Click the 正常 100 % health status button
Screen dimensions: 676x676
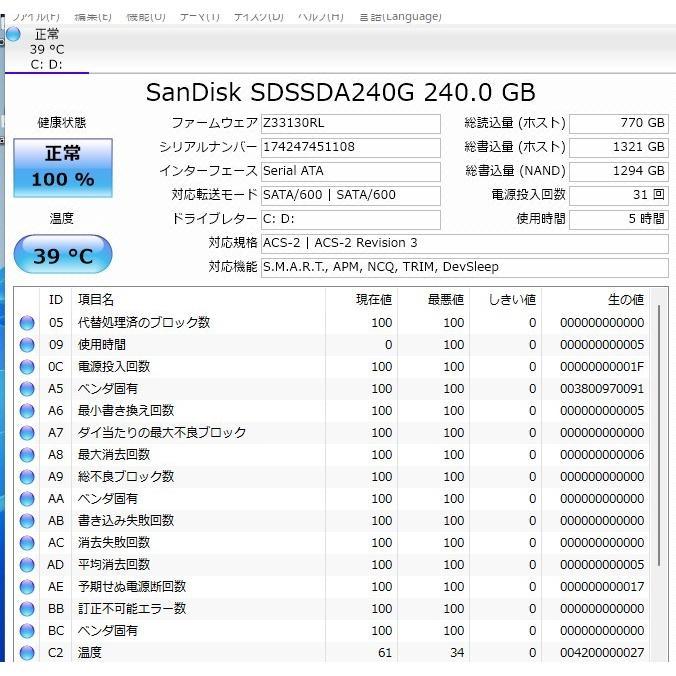pyautogui.click(x=63, y=168)
